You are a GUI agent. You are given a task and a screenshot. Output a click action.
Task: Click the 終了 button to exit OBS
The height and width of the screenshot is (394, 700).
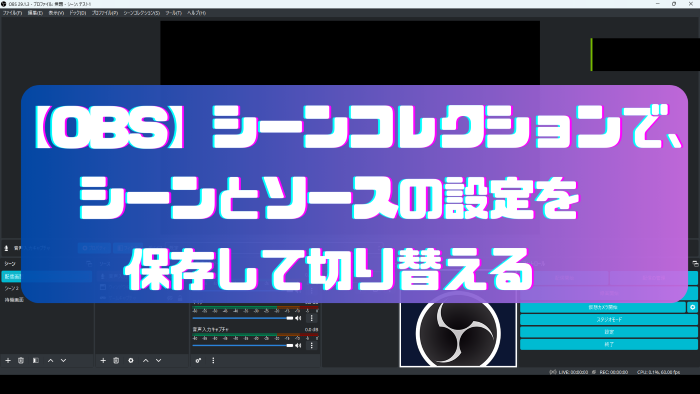tap(609, 344)
